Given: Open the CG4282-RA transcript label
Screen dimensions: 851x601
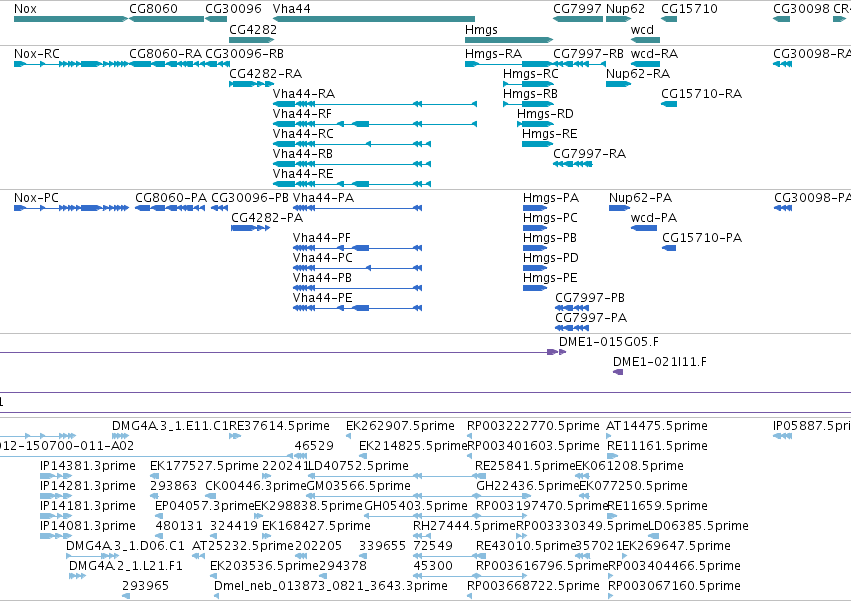Looking at the screenshot, I should (265, 74).
